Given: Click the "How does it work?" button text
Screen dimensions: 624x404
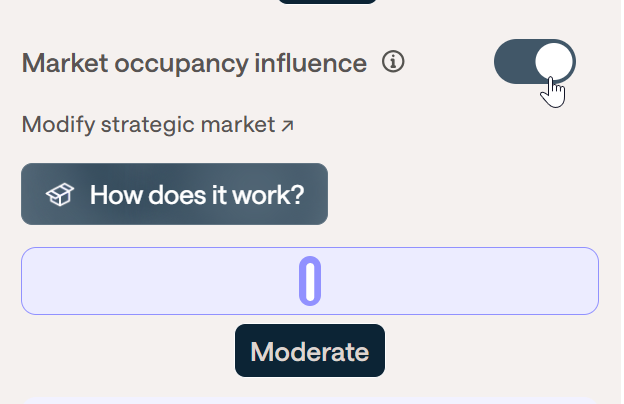Looking at the screenshot, I should pyautogui.click(x=196, y=194).
